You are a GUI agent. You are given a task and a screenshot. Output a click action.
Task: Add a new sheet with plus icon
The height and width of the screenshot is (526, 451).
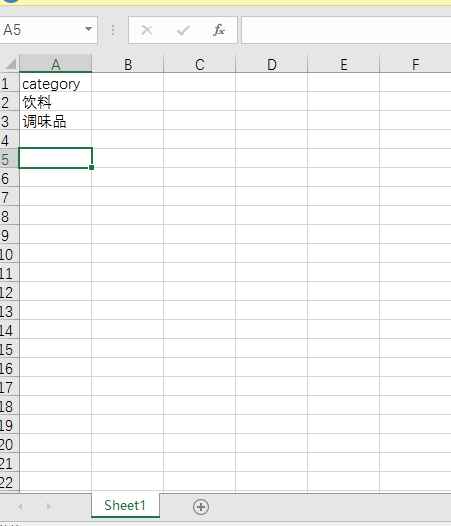(x=201, y=507)
